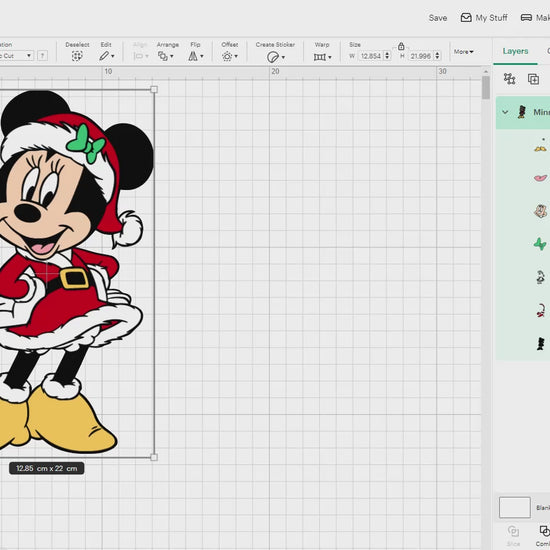Open the Warp tool dropdown
The height and width of the screenshot is (550, 550).
[x=322, y=57]
